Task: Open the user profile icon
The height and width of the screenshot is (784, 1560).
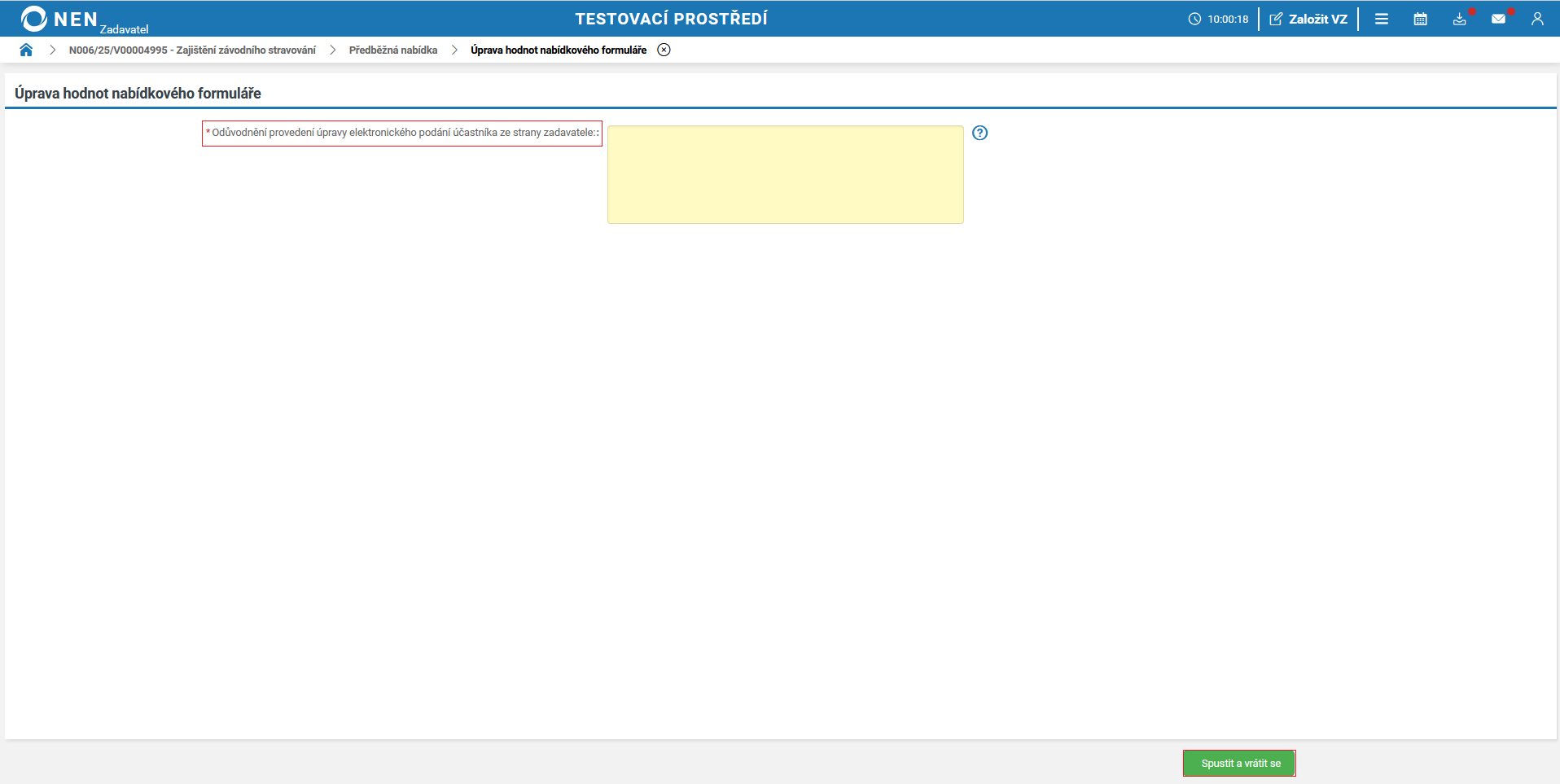Action: 1536,19
